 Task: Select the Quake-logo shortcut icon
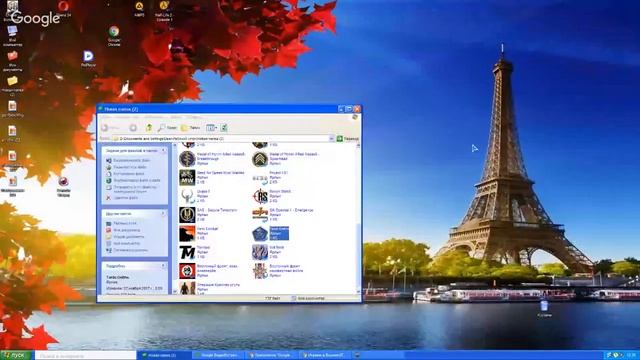tap(187, 196)
